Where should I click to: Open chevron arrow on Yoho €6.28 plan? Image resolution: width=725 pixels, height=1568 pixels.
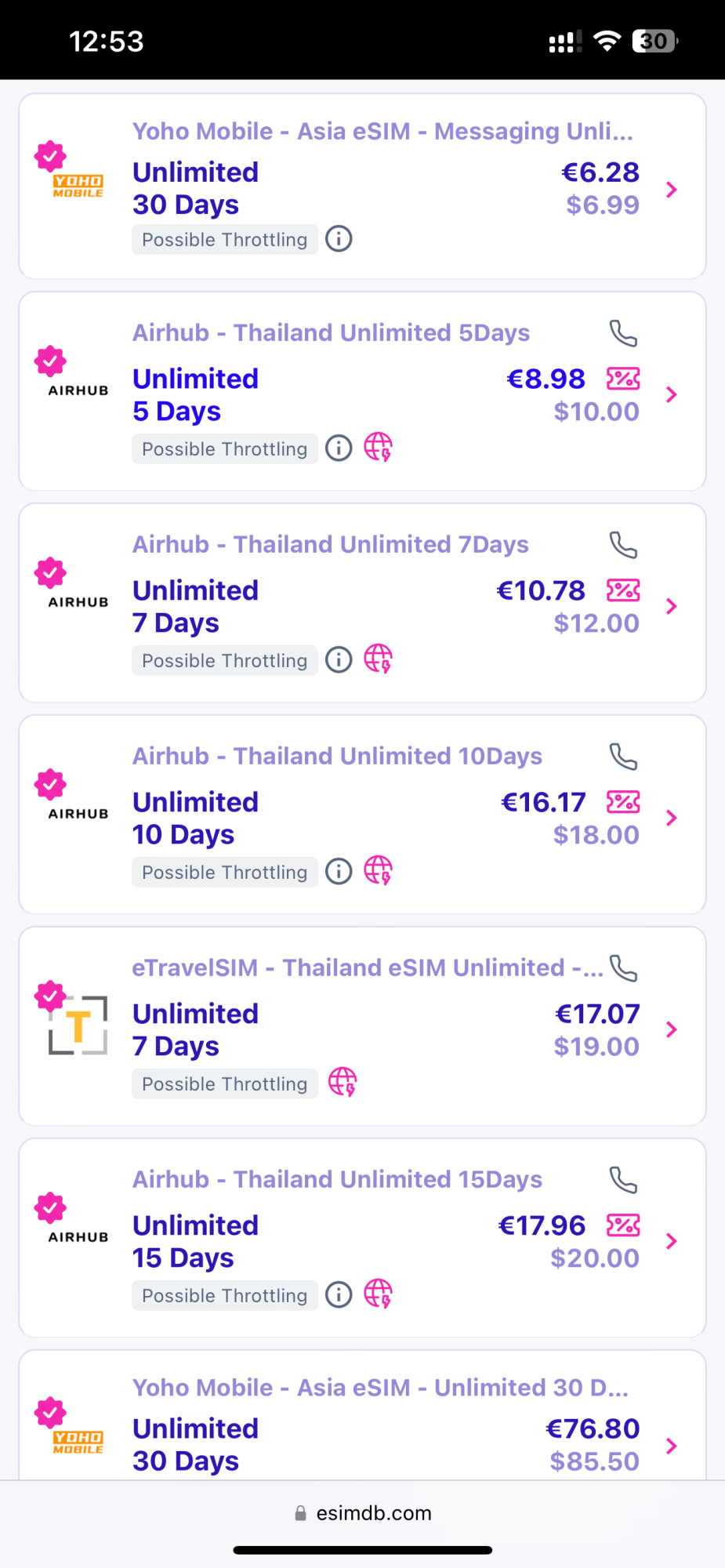(671, 189)
